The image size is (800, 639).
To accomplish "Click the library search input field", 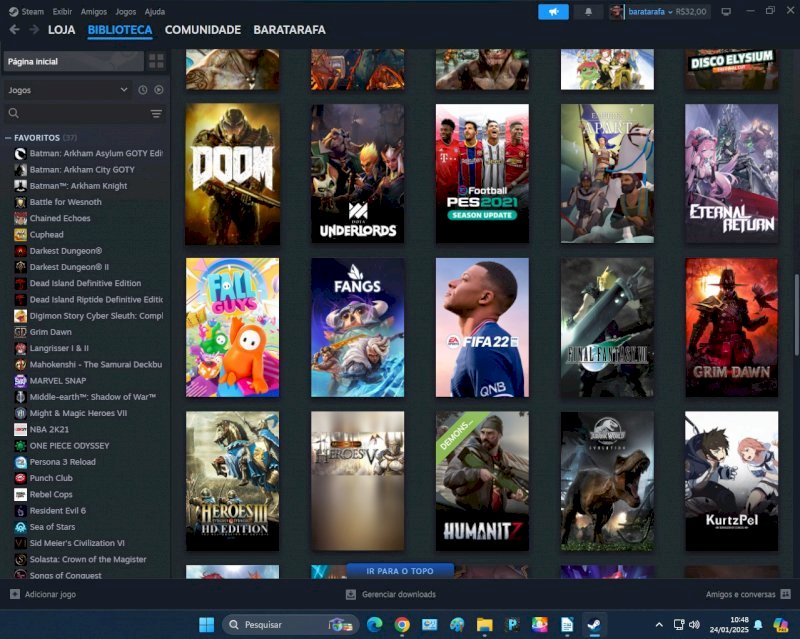I will coord(85,113).
